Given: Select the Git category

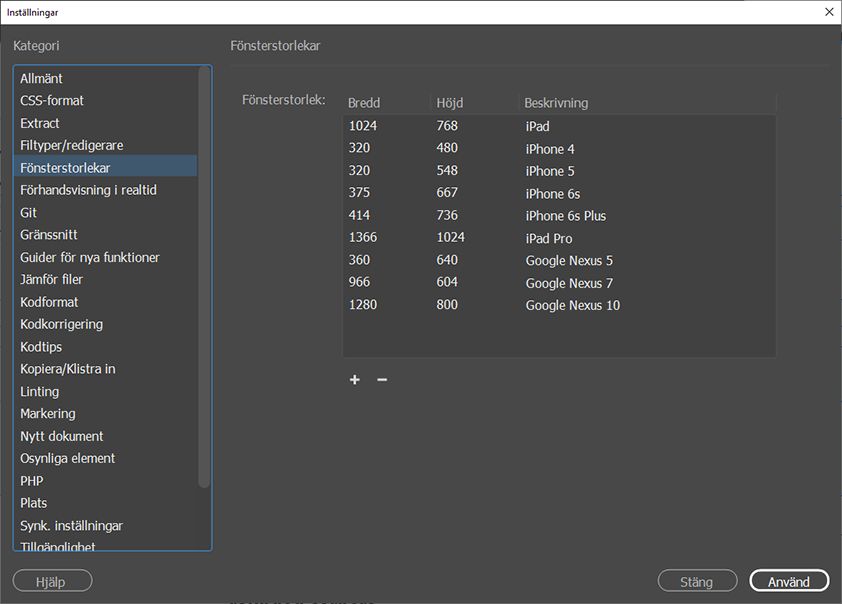Looking at the screenshot, I should click(105, 213).
